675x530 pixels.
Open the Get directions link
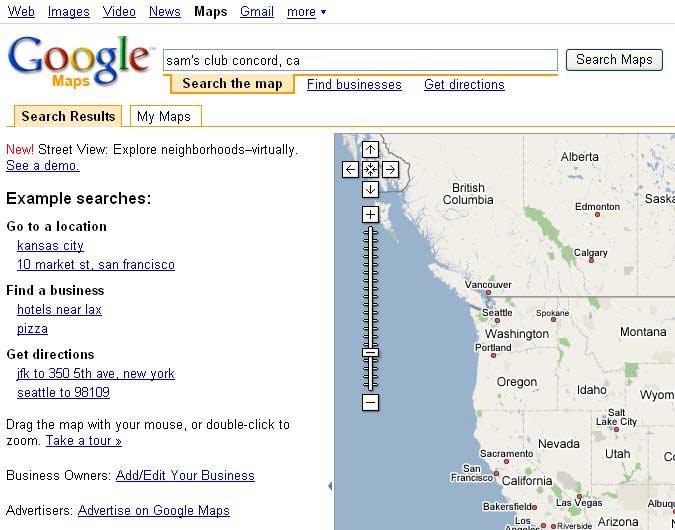pos(464,85)
